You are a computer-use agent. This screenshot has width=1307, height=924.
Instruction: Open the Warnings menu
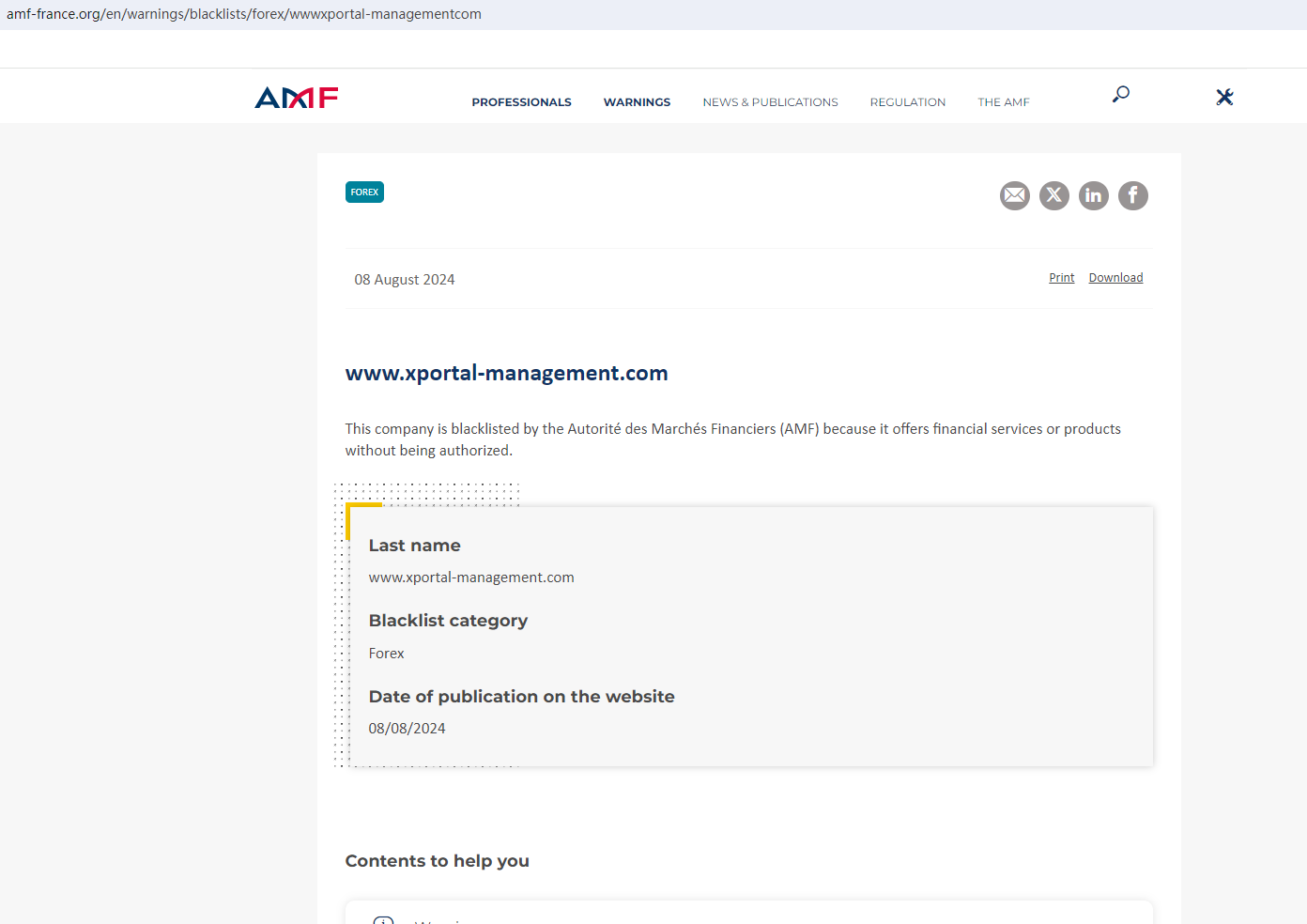click(637, 102)
